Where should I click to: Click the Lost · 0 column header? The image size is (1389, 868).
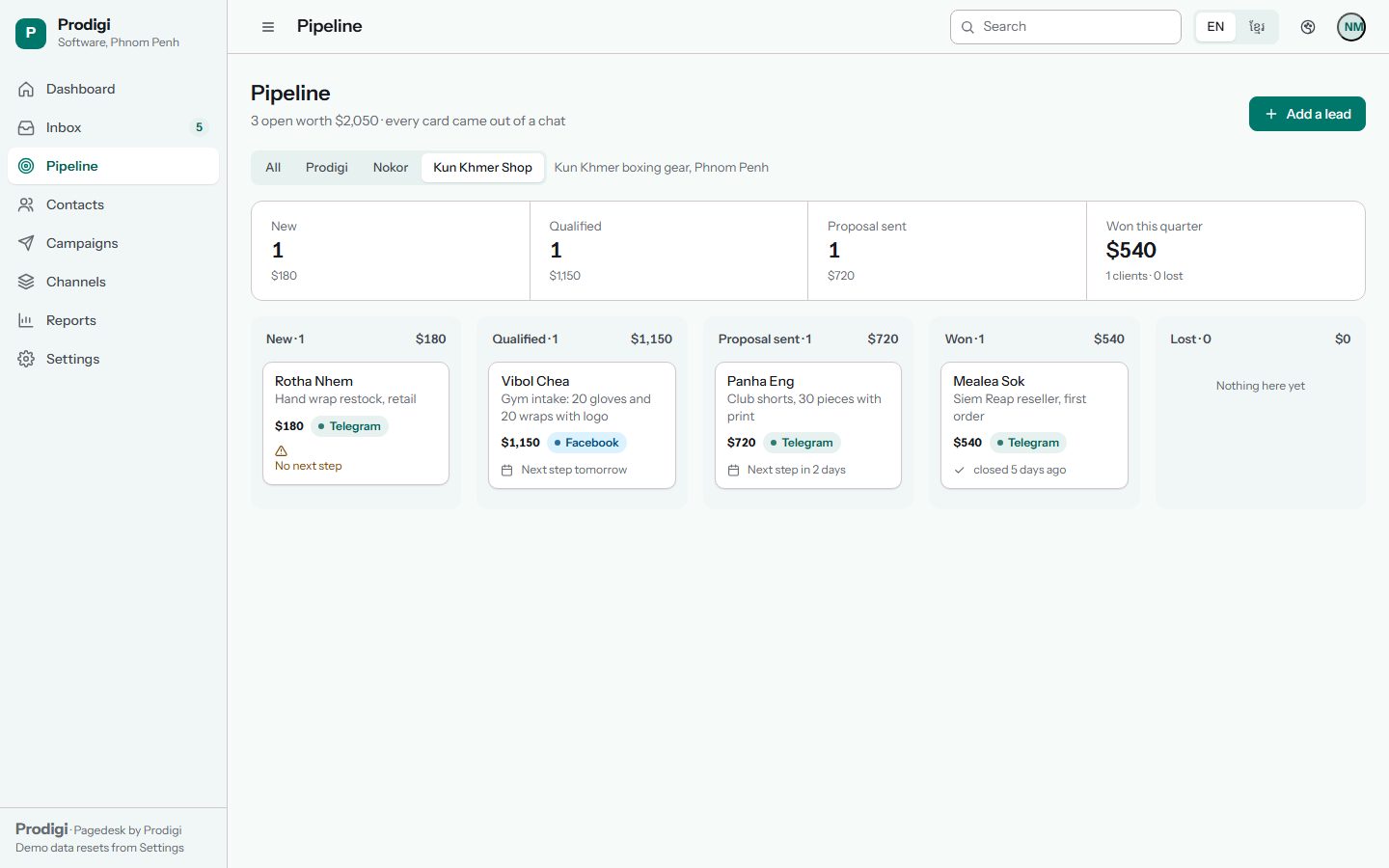point(1260,339)
